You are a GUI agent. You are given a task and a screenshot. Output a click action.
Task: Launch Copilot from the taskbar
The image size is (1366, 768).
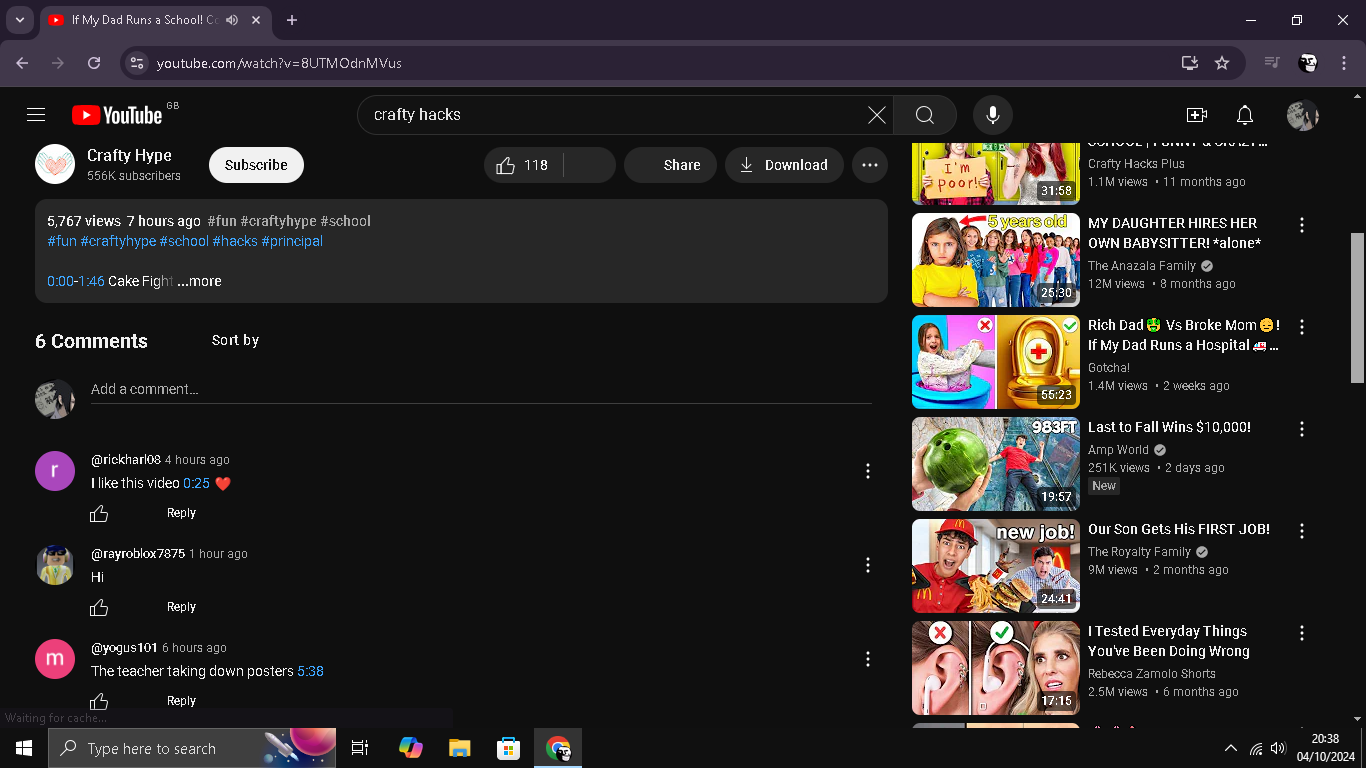point(410,748)
